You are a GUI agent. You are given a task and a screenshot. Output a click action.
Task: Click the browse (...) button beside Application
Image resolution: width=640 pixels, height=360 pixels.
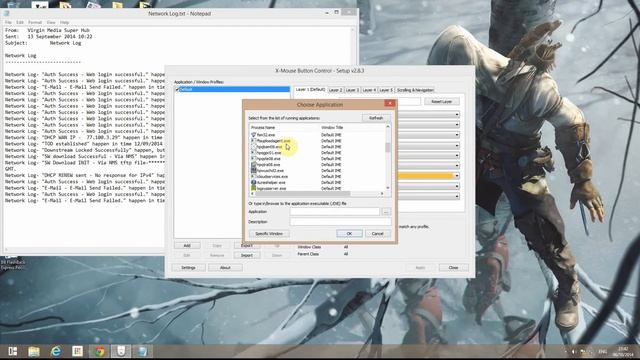[x=386, y=211]
